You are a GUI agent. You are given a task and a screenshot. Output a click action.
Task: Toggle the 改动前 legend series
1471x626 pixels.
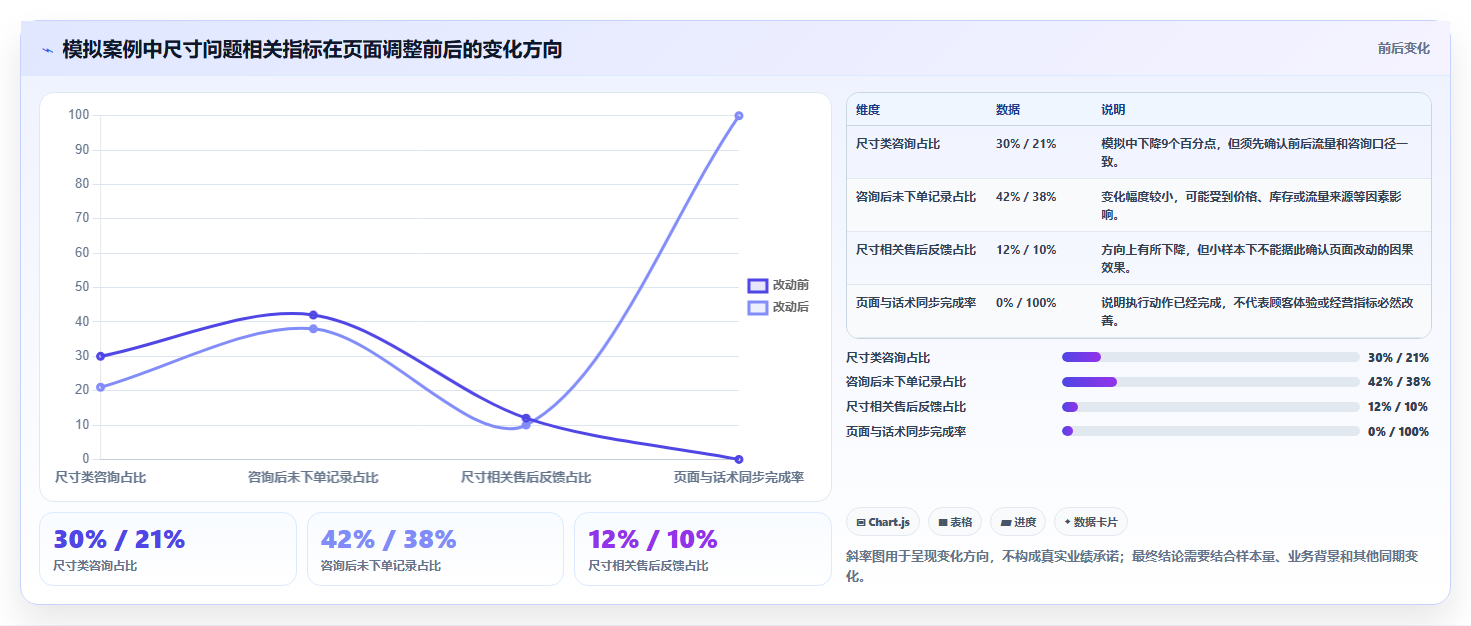pos(778,285)
